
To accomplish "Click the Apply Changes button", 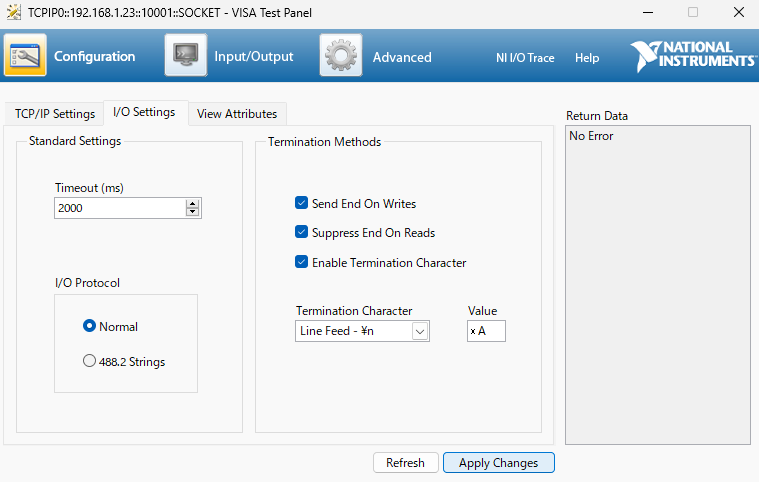I will click(499, 463).
